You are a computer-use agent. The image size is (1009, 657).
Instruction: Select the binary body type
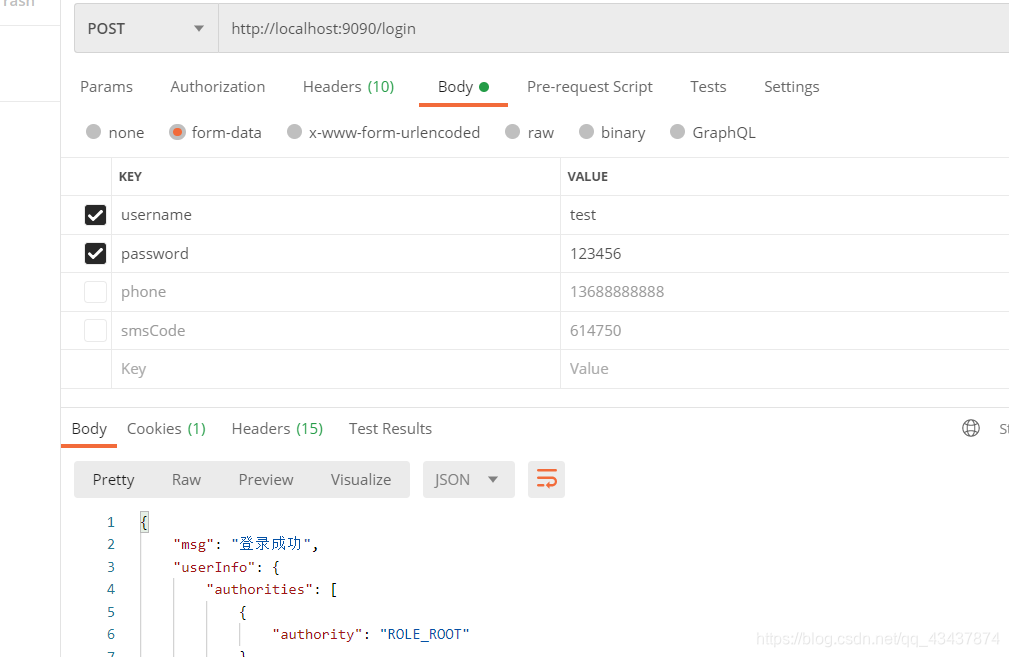[612, 133]
